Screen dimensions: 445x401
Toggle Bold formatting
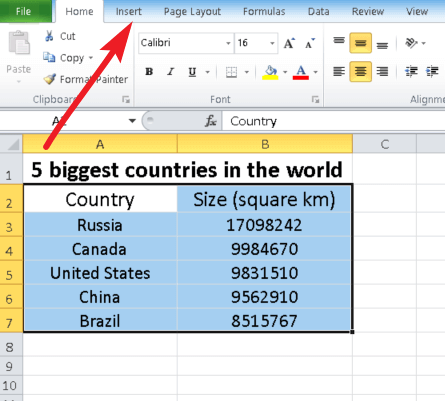(149, 72)
